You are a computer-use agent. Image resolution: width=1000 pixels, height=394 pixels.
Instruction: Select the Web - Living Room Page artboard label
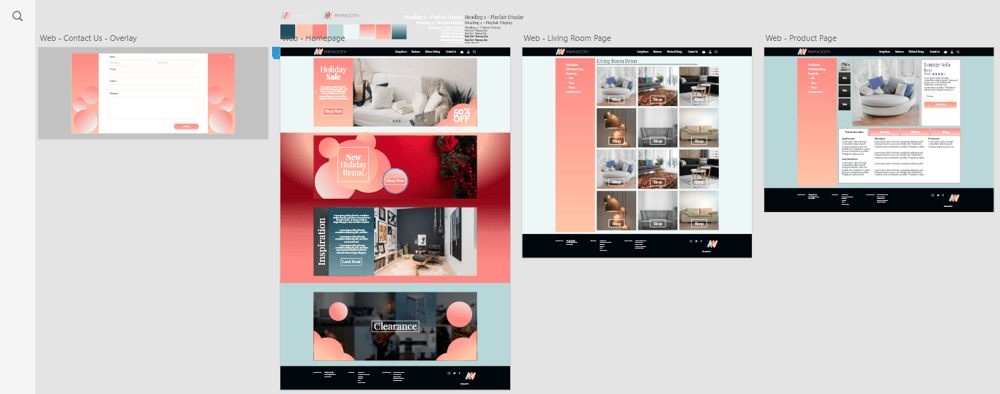567,38
